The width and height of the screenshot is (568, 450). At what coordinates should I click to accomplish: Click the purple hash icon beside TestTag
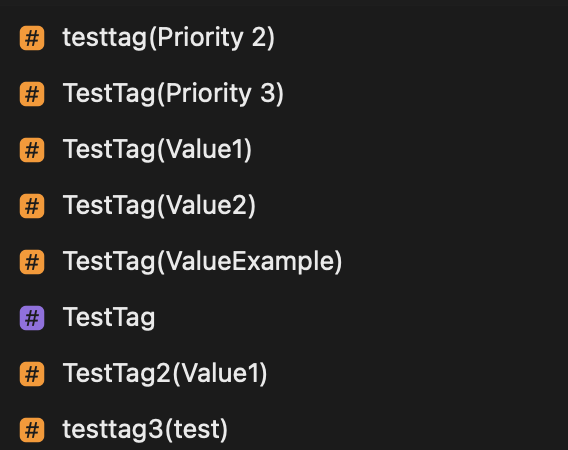[32, 318]
